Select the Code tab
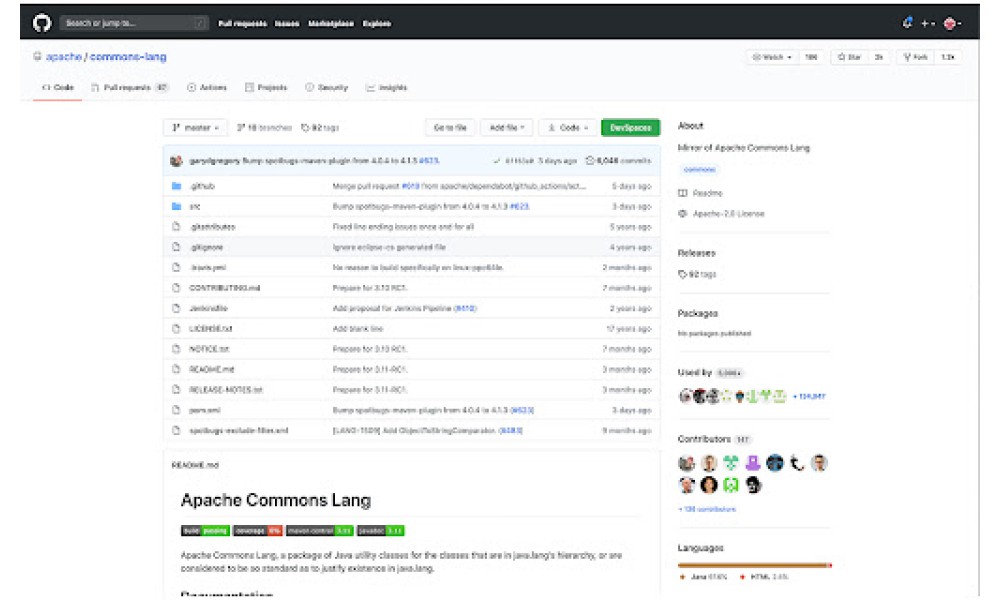 click(x=57, y=87)
